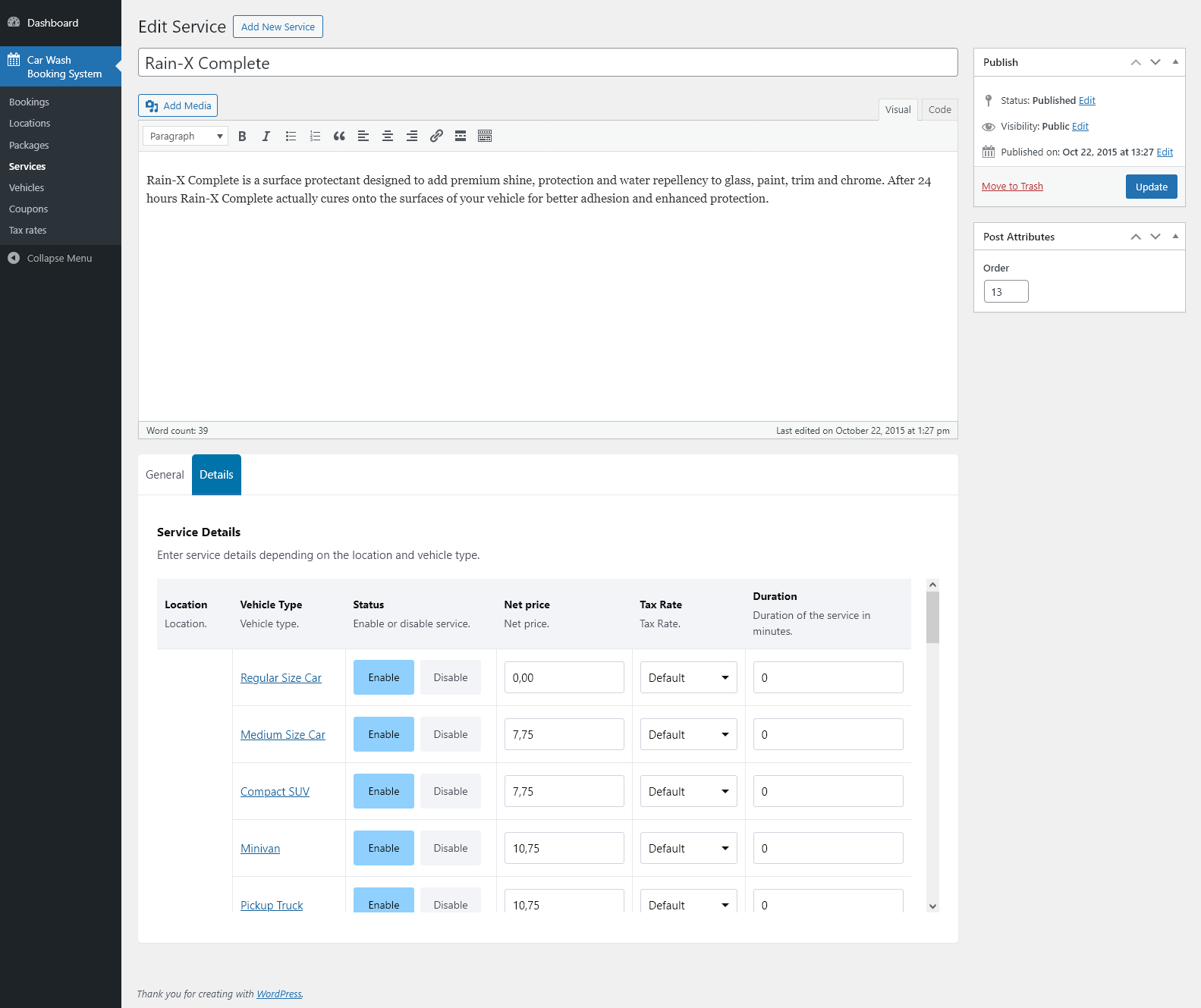Image resolution: width=1201 pixels, height=1008 pixels.
Task: Open Tax Rate dropdown for Compact SUV
Action: (689, 791)
